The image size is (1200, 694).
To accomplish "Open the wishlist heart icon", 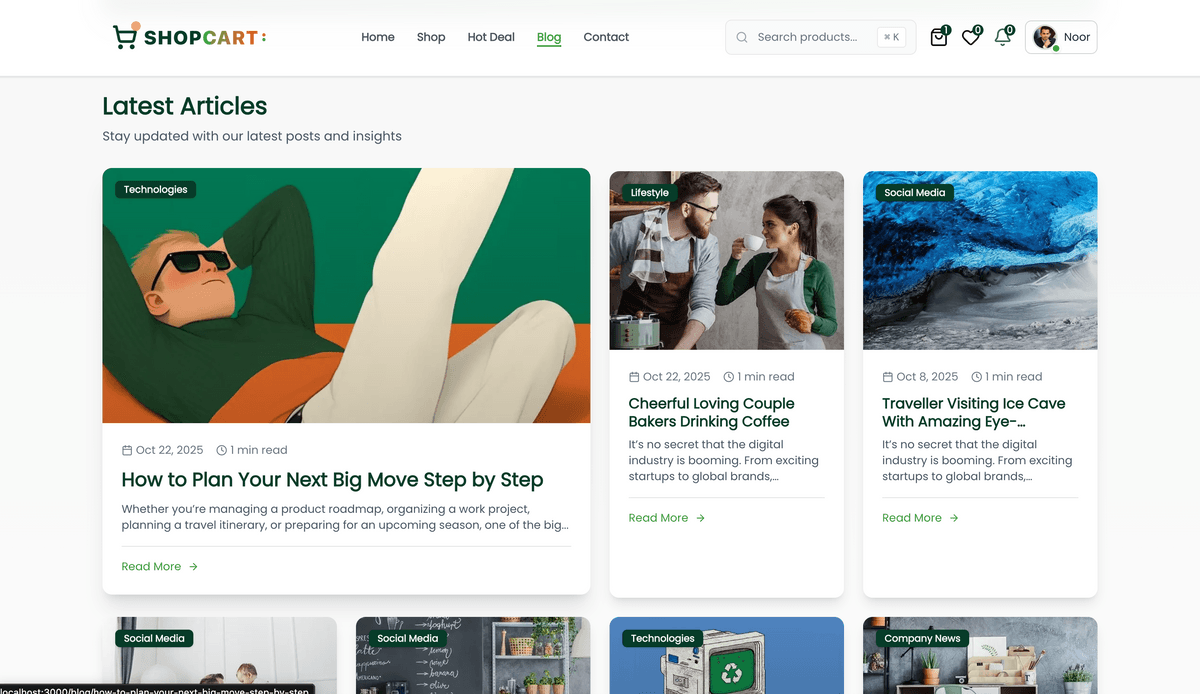I will (x=970, y=38).
